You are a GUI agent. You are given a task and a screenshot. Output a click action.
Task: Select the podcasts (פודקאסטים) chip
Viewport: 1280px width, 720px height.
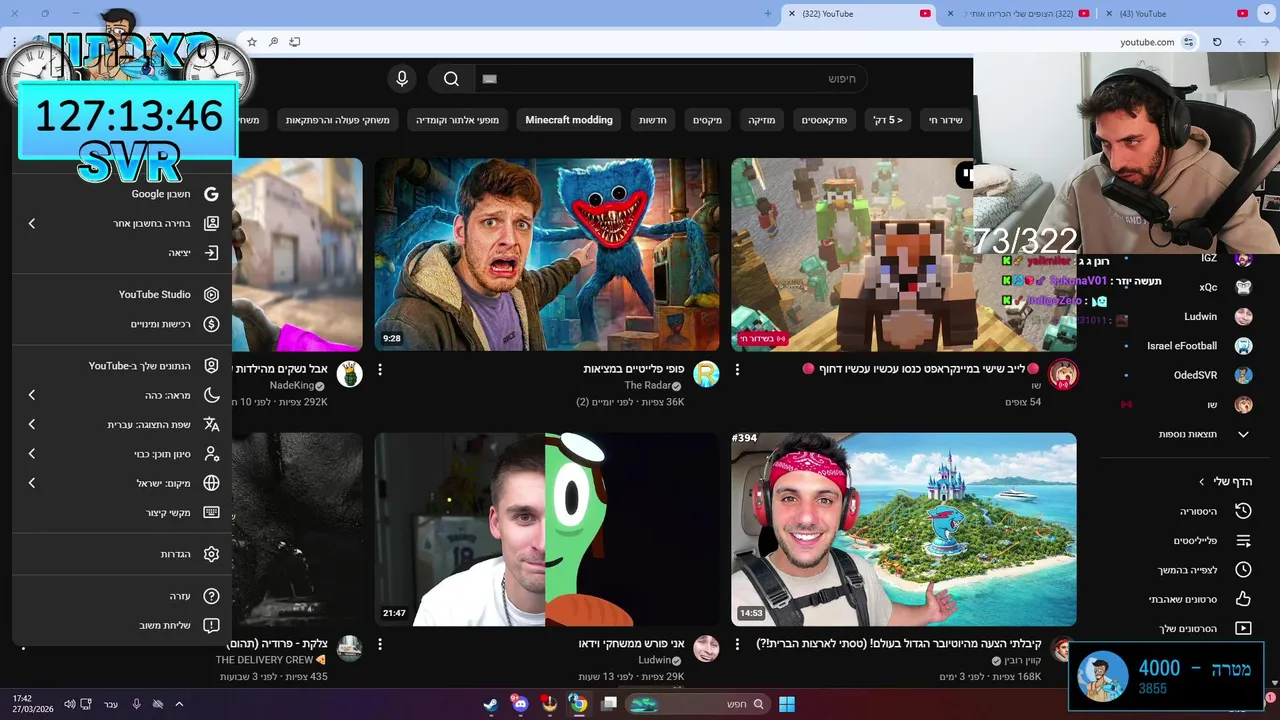(824, 120)
